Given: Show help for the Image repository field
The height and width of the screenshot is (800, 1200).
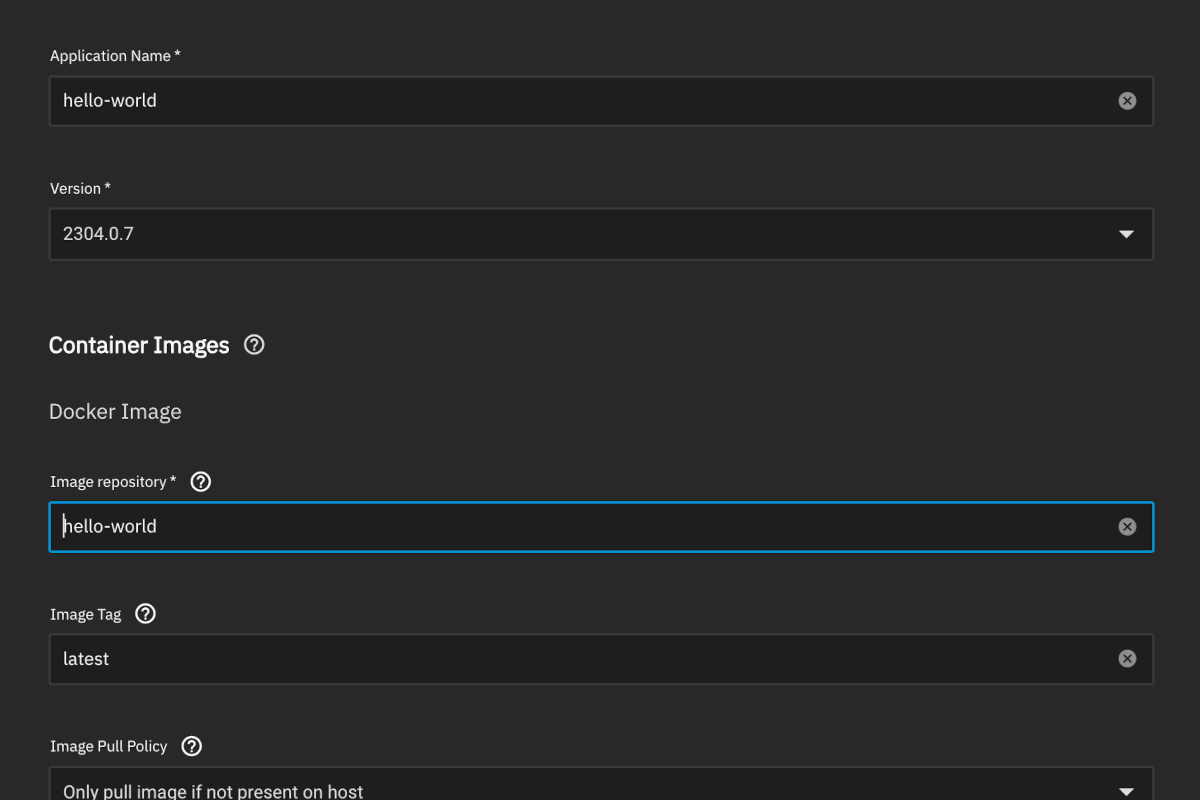Looking at the screenshot, I should tap(201, 482).
